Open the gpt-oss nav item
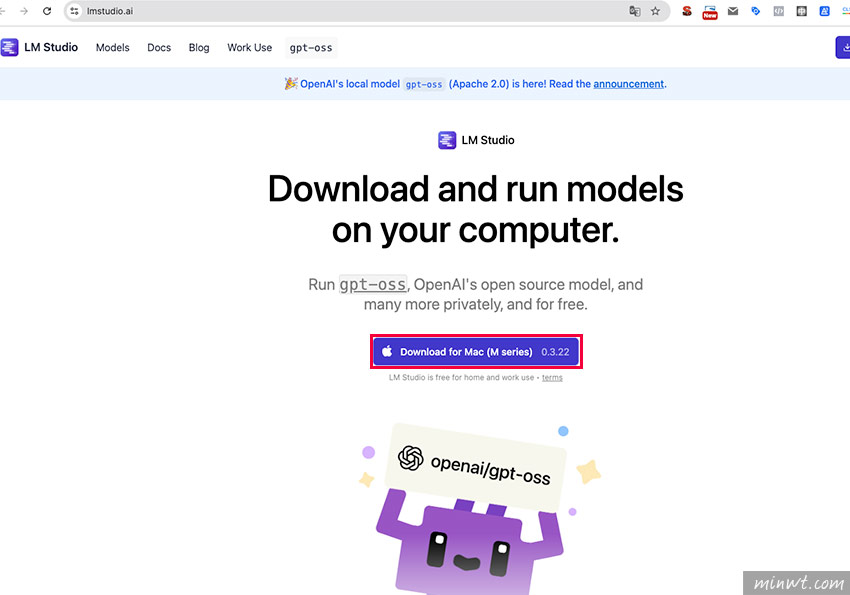The image size is (850, 595). (311, 48)
